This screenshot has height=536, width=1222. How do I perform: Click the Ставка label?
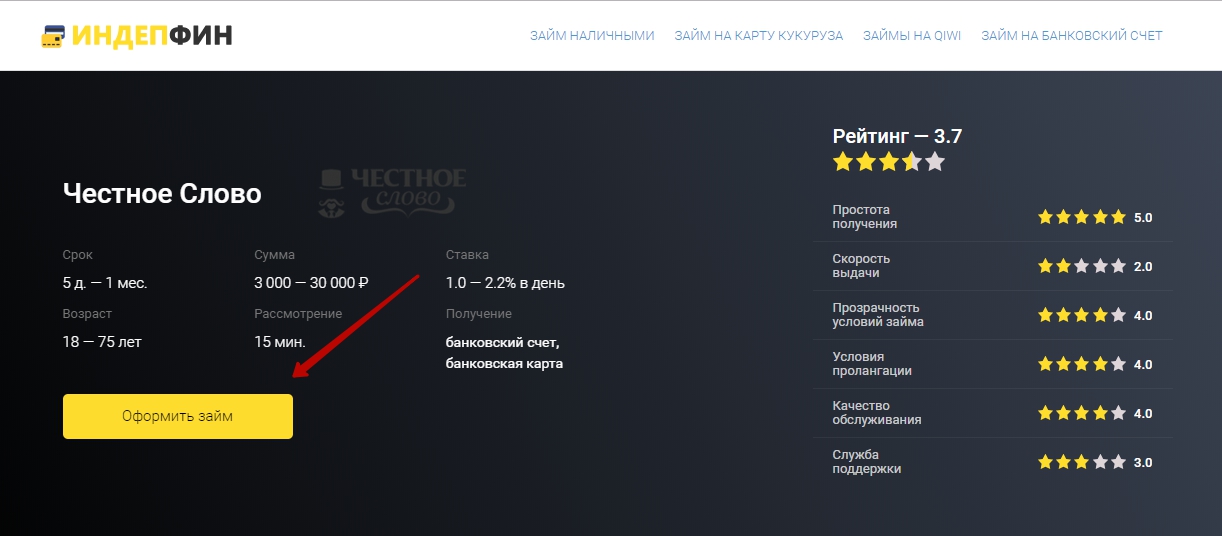pyautogui.click(x=467, y=255)
